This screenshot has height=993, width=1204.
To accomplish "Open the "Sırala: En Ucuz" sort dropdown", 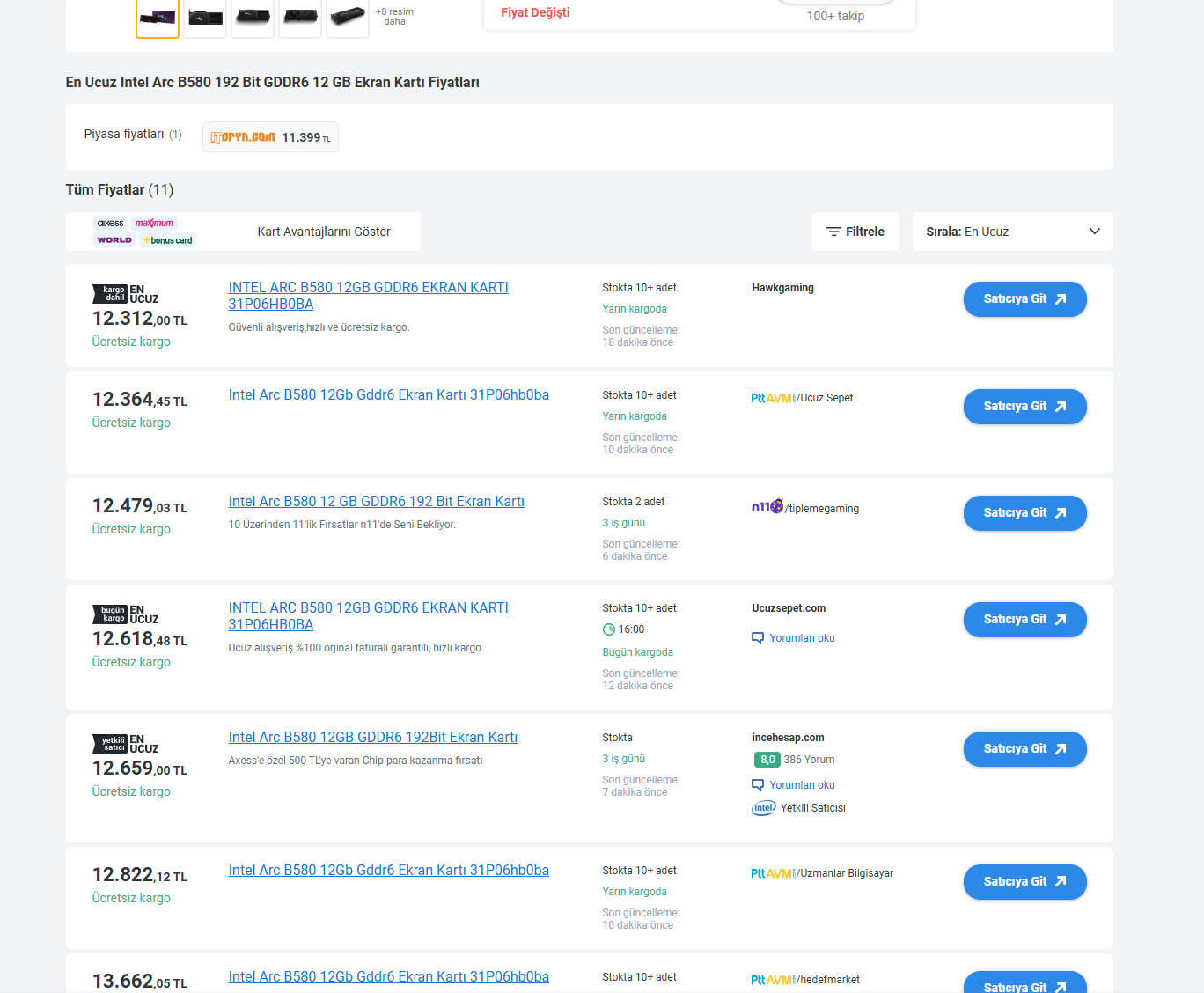I will coord(1013,232).
